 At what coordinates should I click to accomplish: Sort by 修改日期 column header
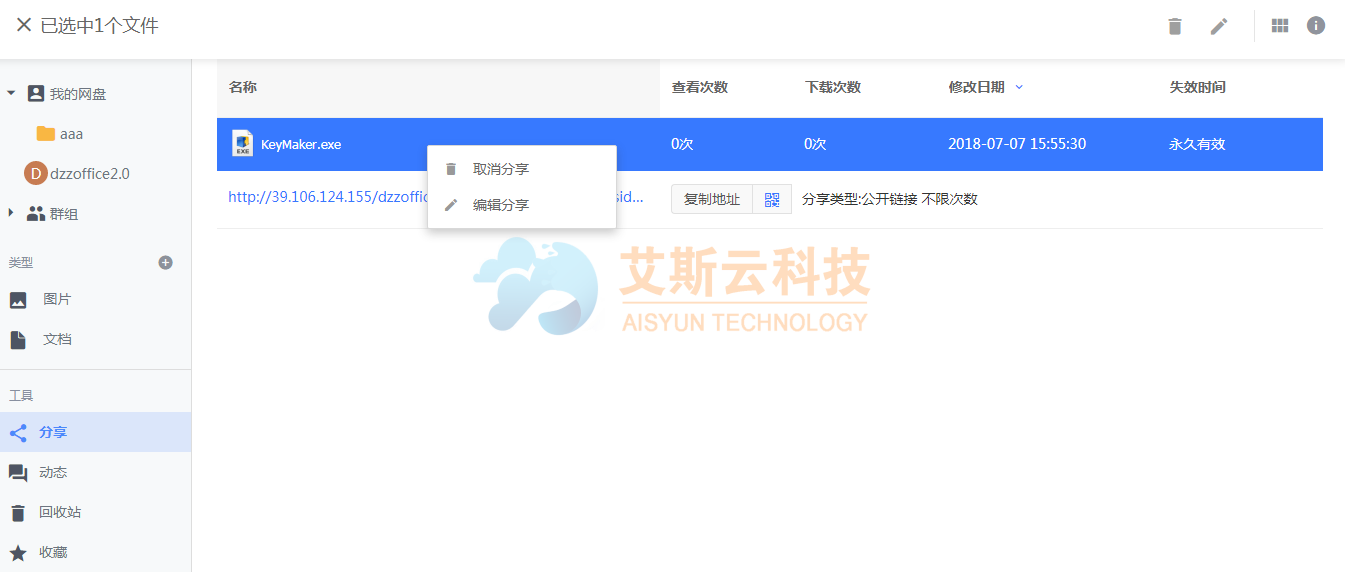977,88
